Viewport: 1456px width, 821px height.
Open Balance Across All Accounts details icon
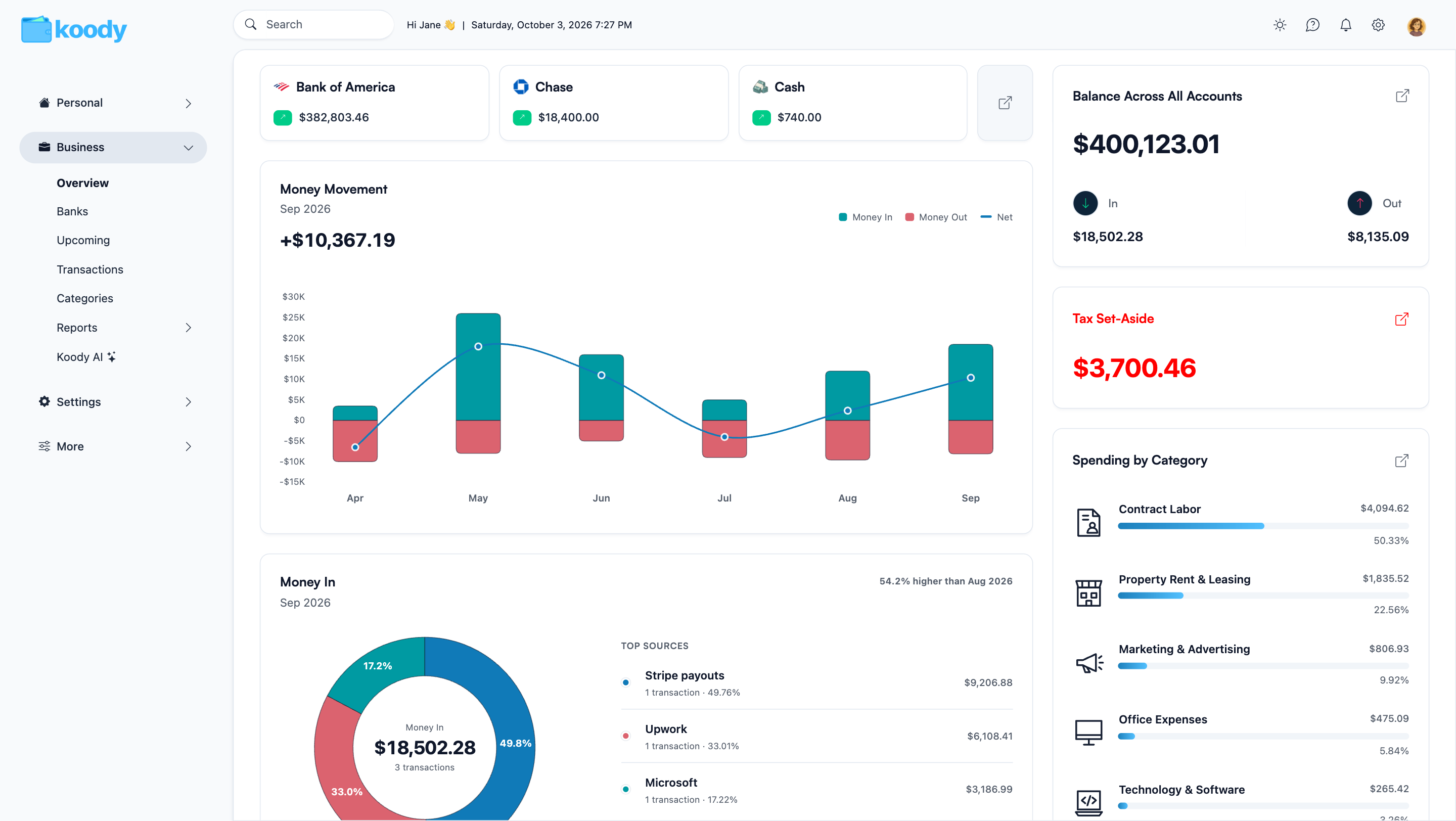coord(1402,96)
